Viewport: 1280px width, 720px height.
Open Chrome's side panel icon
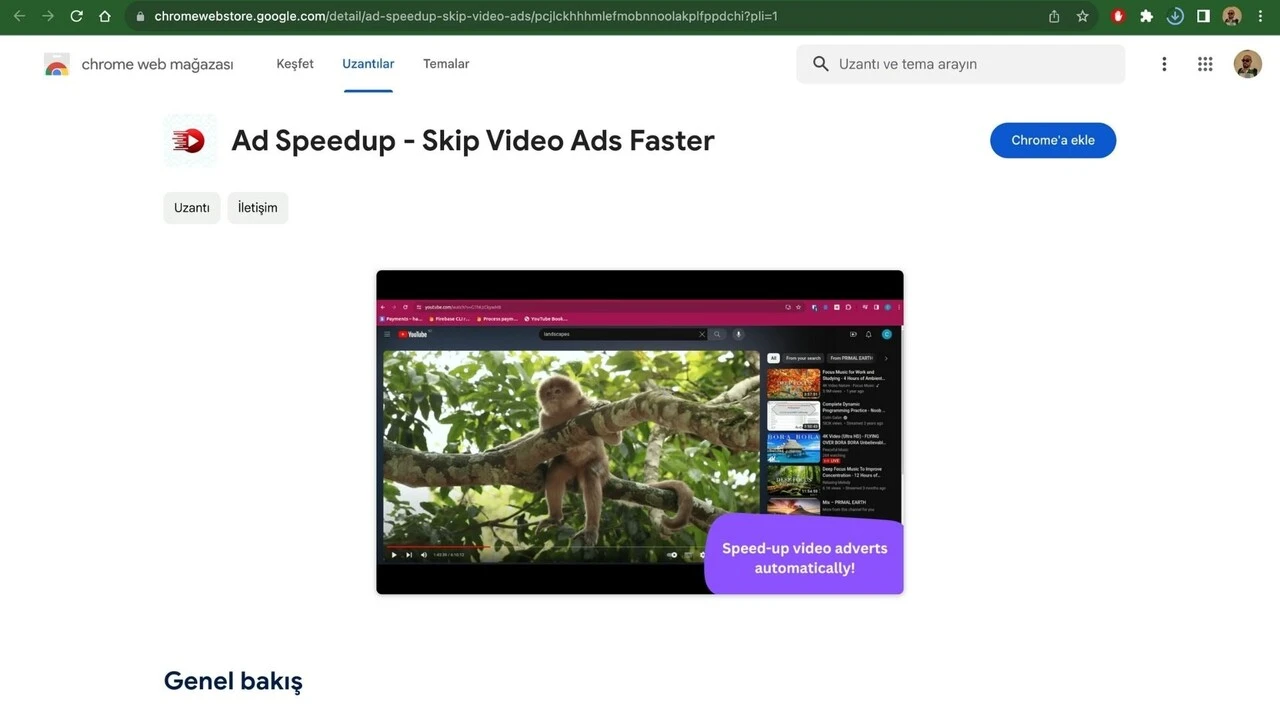pos(1203,16)
